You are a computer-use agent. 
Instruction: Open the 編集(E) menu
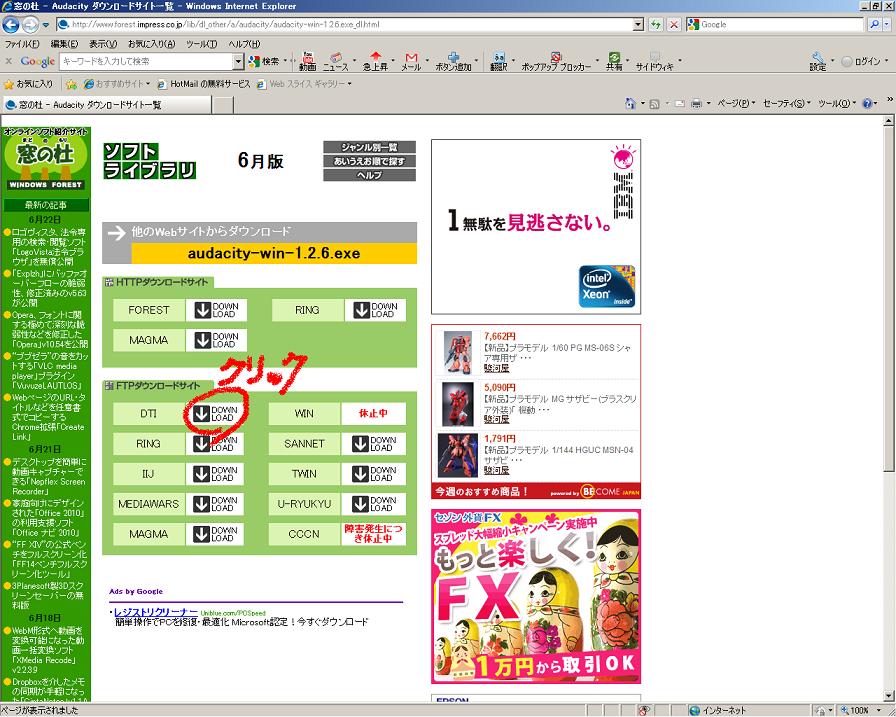click(x=64, y=44)
